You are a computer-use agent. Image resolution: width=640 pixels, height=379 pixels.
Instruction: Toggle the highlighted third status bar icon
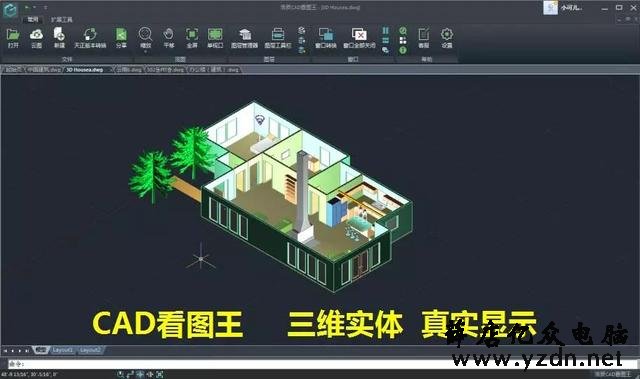pos(140,374)
